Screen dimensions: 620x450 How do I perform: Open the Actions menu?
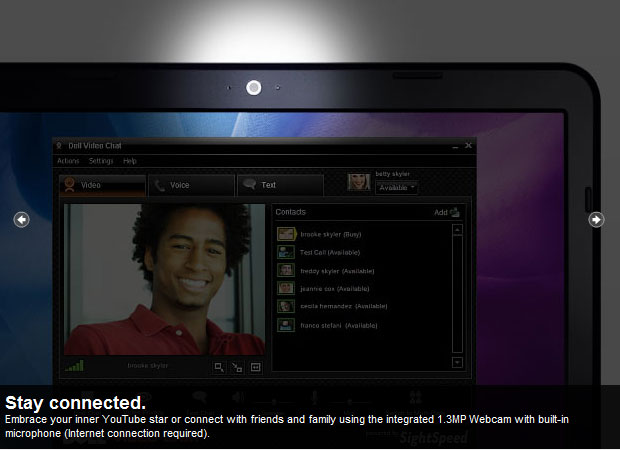68,161
